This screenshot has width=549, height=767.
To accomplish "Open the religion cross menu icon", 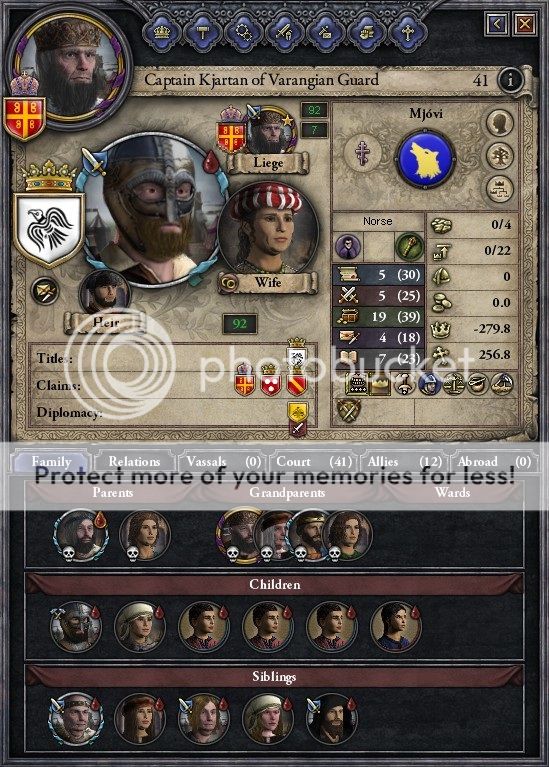I will (407, 32).
